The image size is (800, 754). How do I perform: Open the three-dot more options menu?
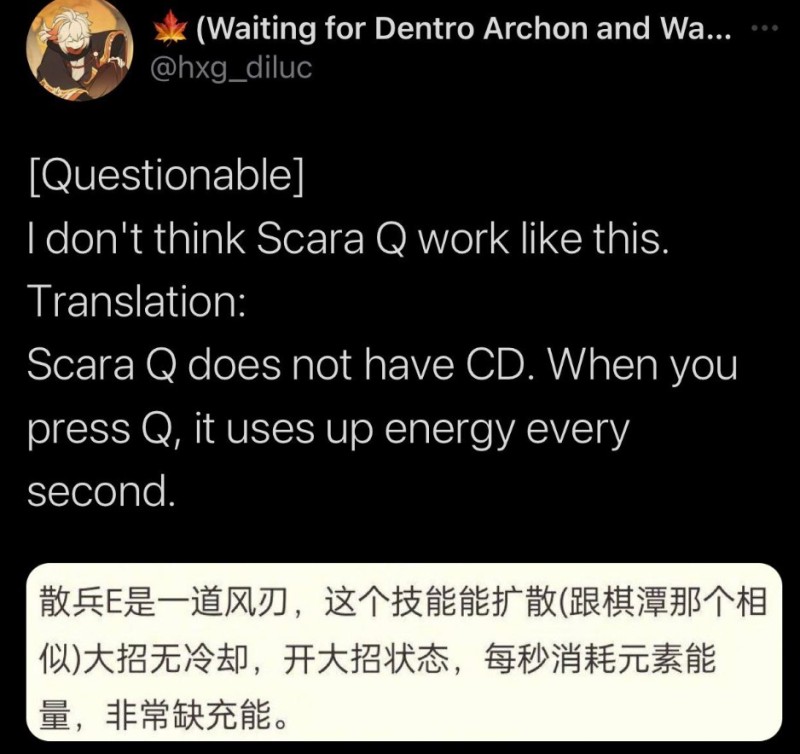click(x=765, y=28)
